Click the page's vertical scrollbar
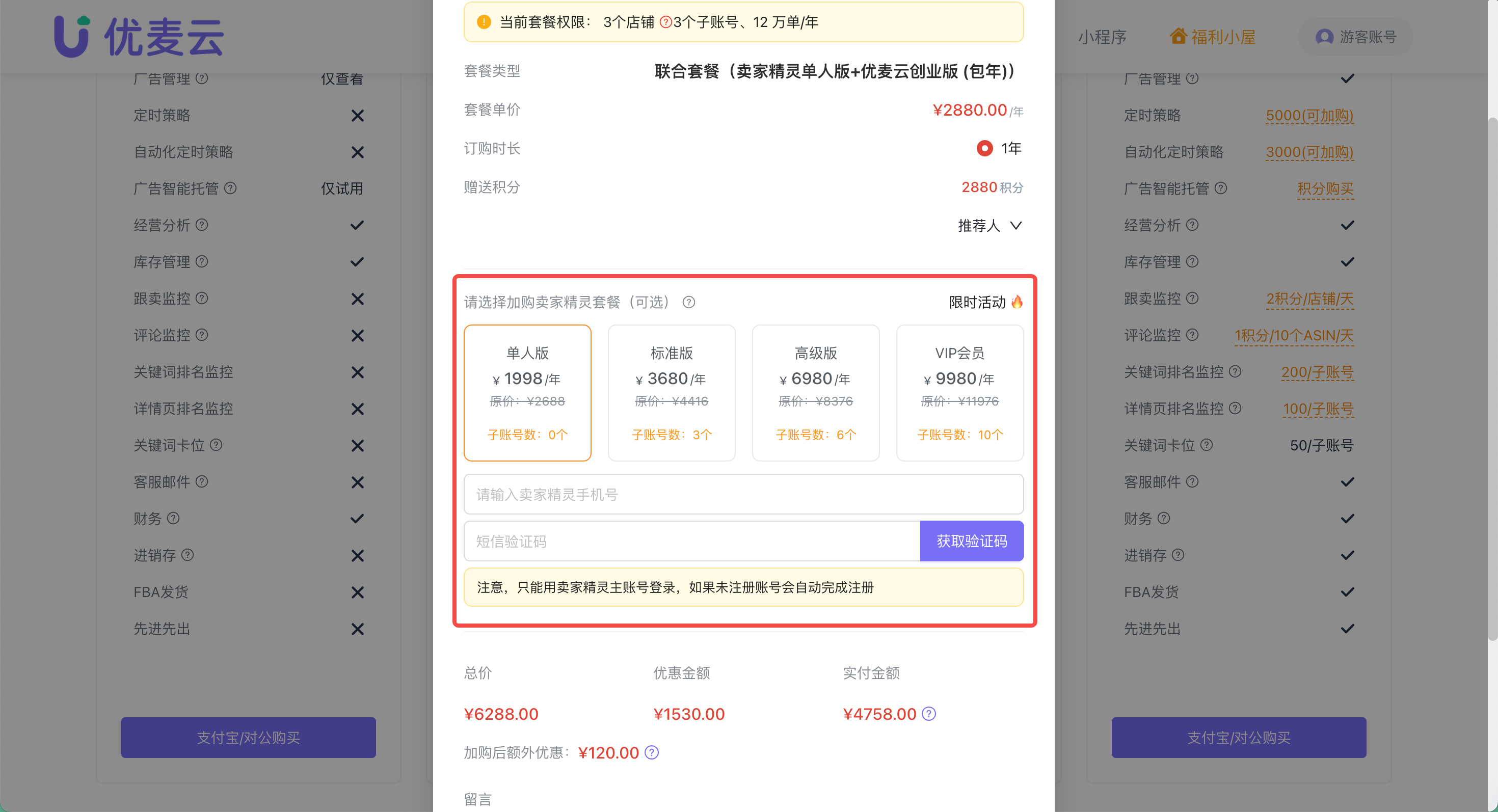 [1492, 378]
